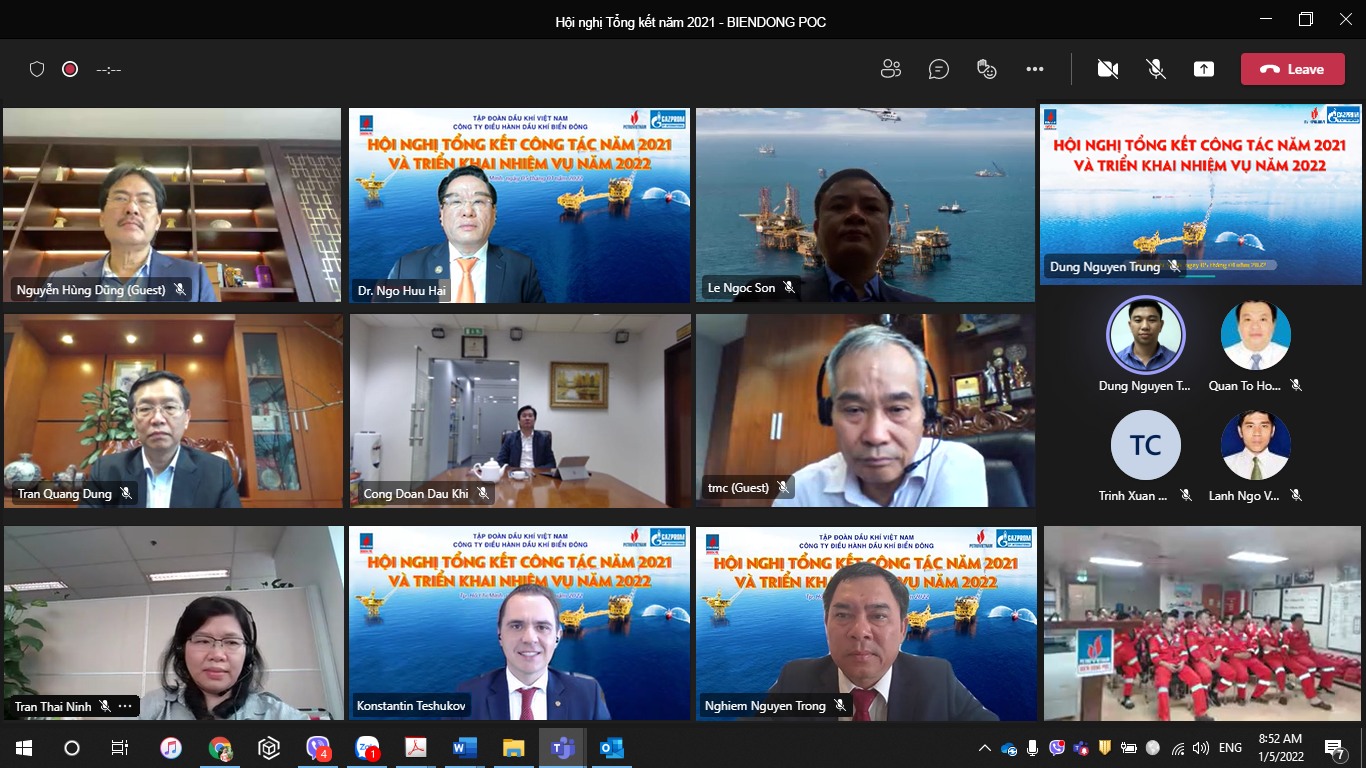Select Dung Nguyen Trung shared video tile
Viewport: 1366px width, 768px height.
coord(1200,194)
